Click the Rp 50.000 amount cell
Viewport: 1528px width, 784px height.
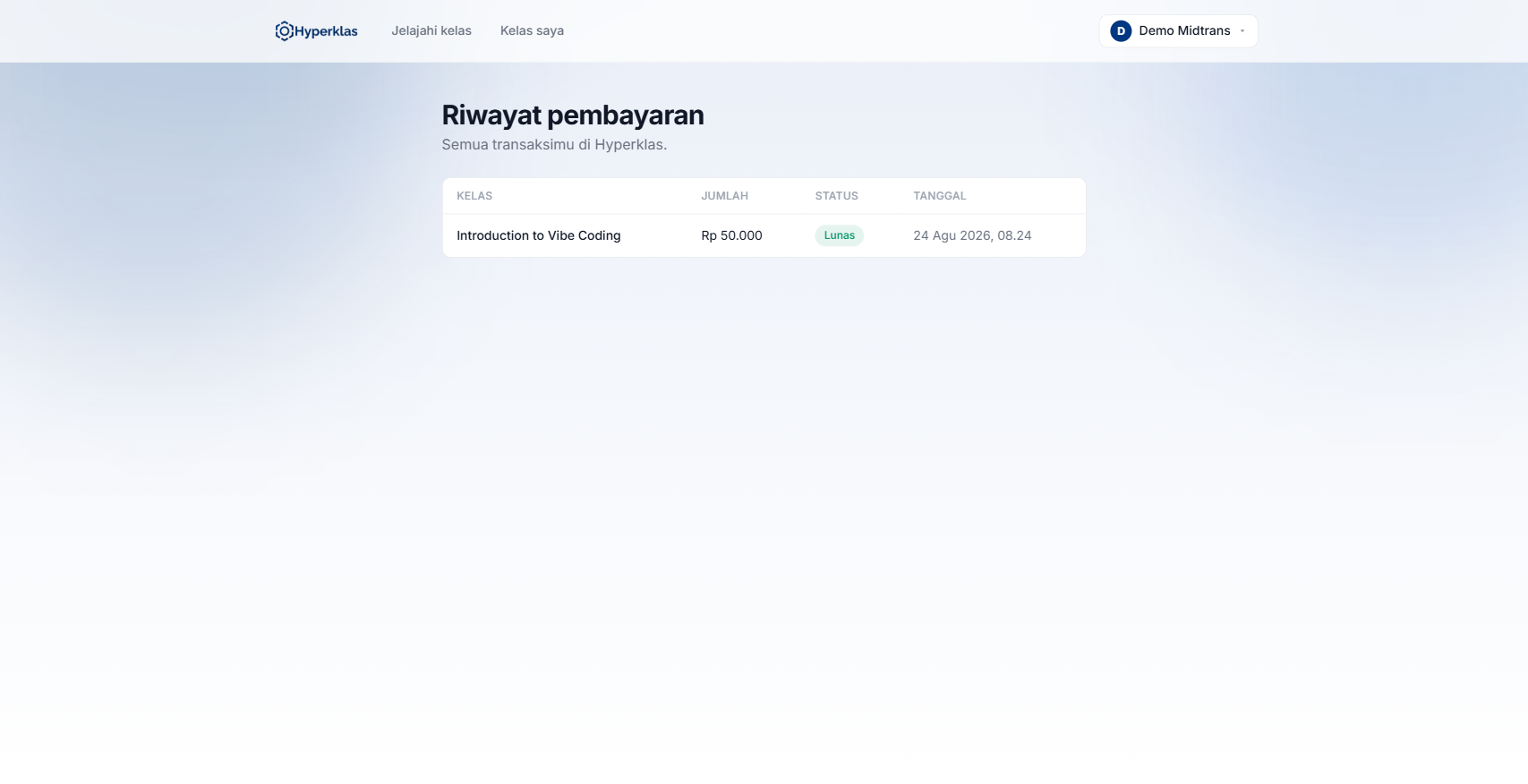pyautogui.click(x=731, y=235)
